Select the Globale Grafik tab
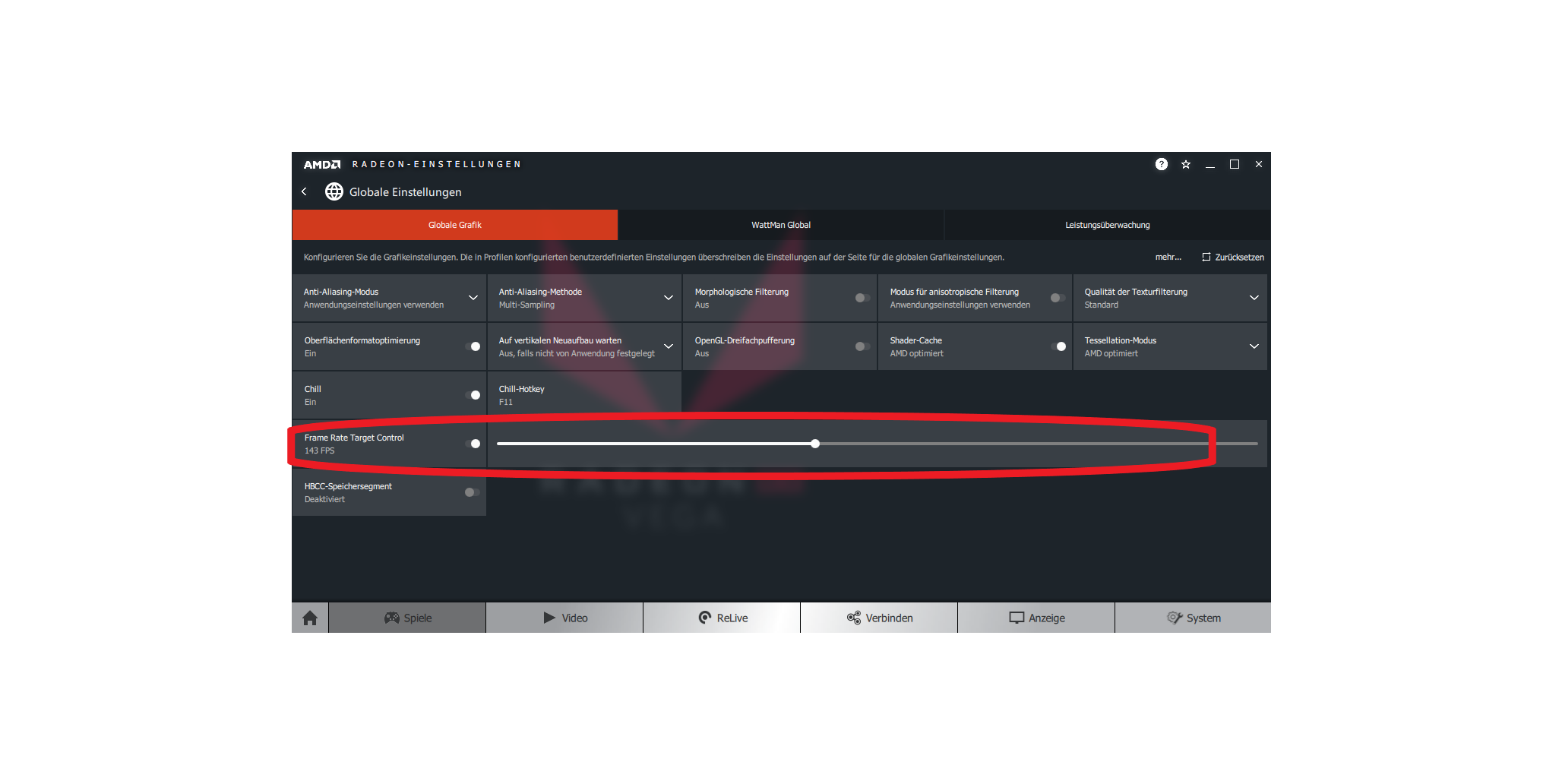 tap(455, 225)
